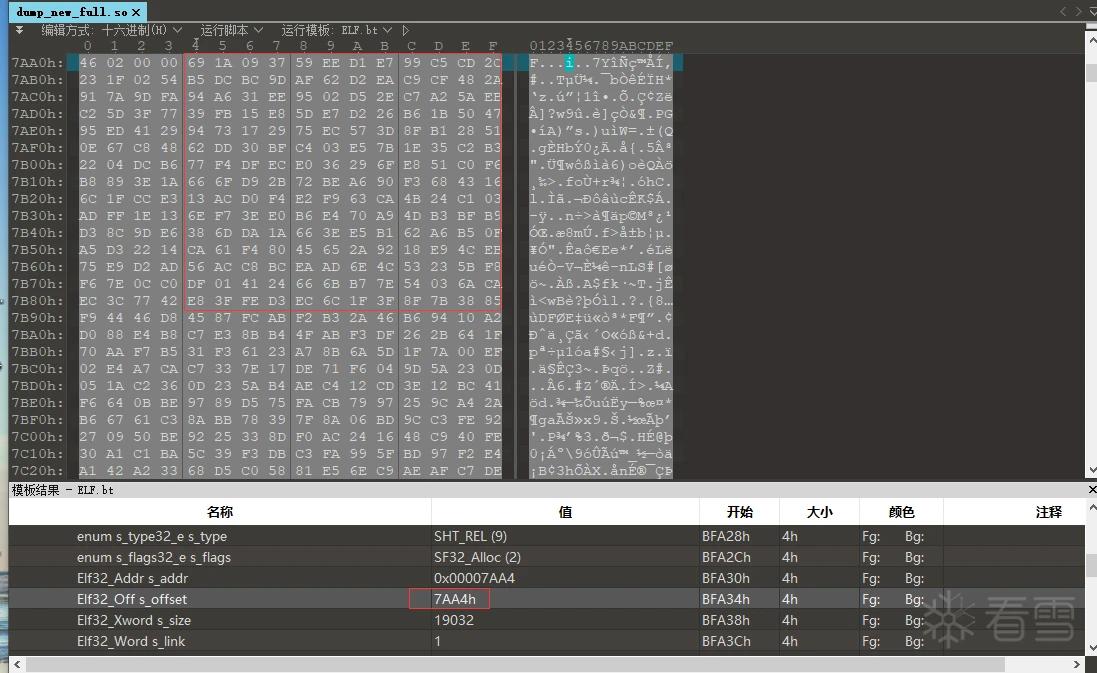Close the dump_new_full.so tab
The height and width of the screenshot is (673, 1097).
click(x=136, y=12)
